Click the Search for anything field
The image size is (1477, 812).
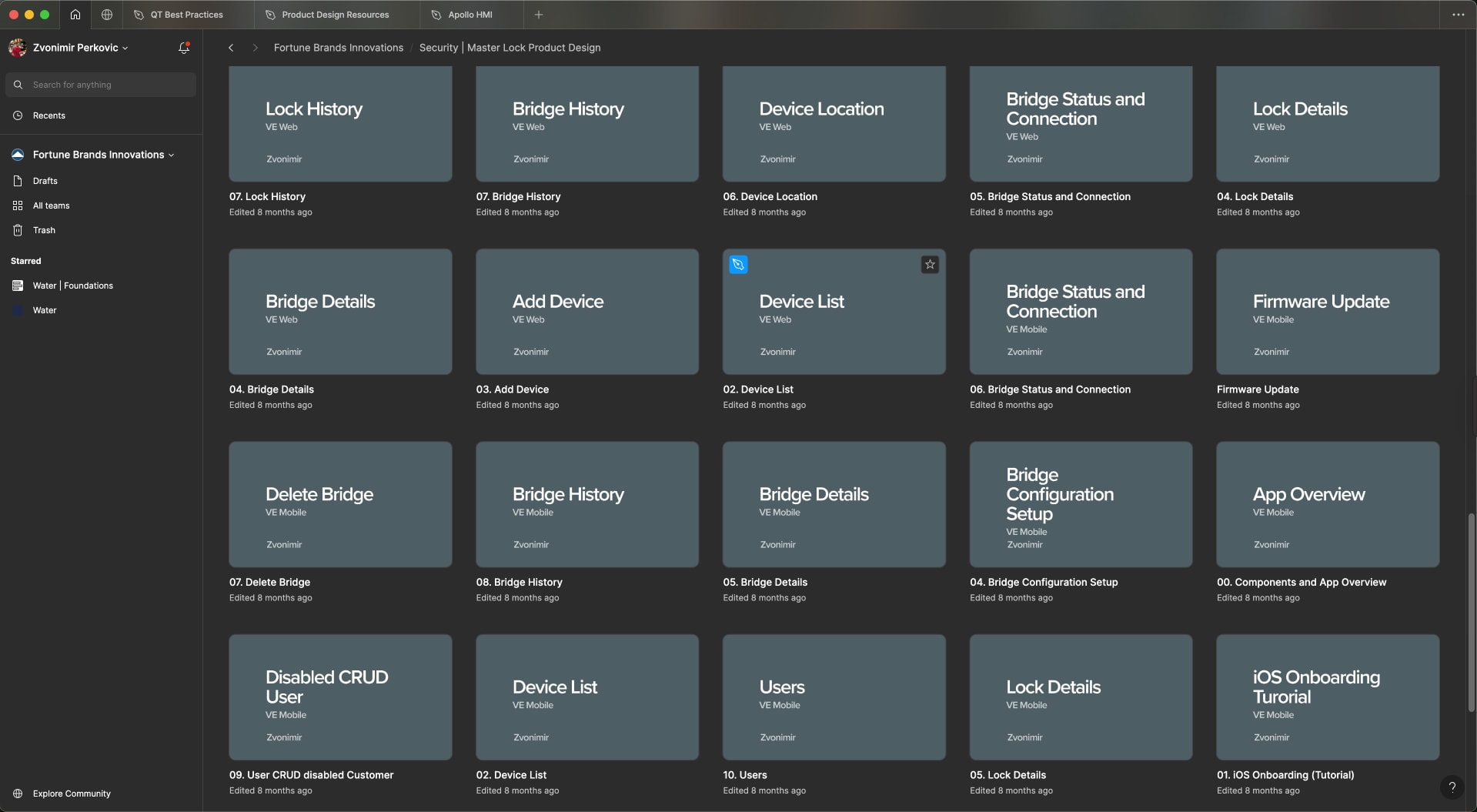(101, 85)
